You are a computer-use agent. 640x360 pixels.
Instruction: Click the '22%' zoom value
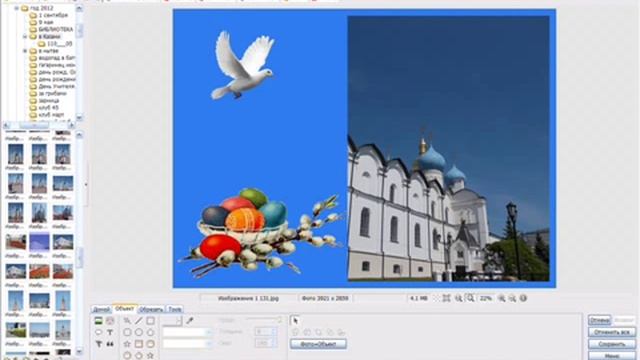486,298
